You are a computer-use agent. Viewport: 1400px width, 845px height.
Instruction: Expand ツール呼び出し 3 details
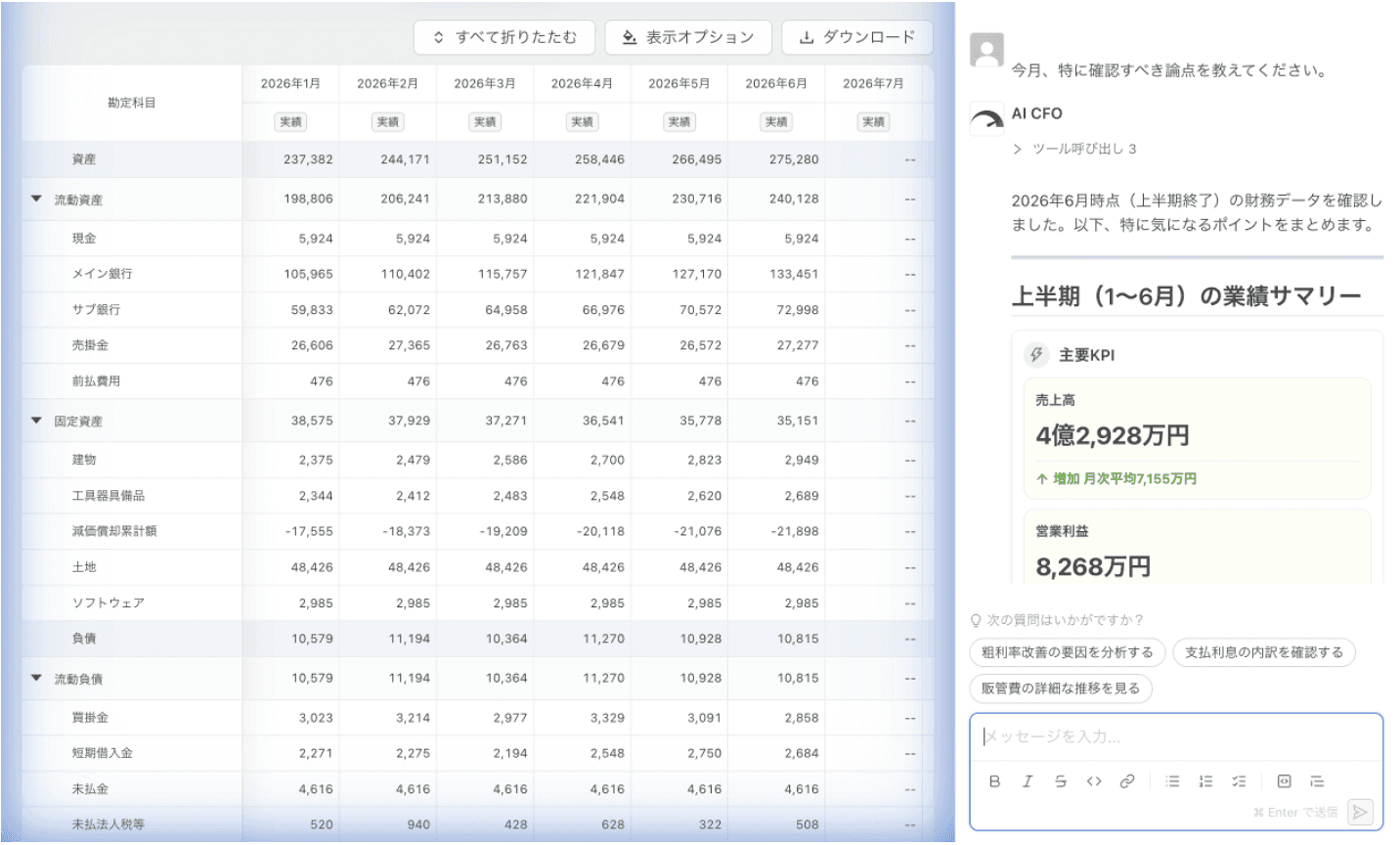coord(1074,149)
